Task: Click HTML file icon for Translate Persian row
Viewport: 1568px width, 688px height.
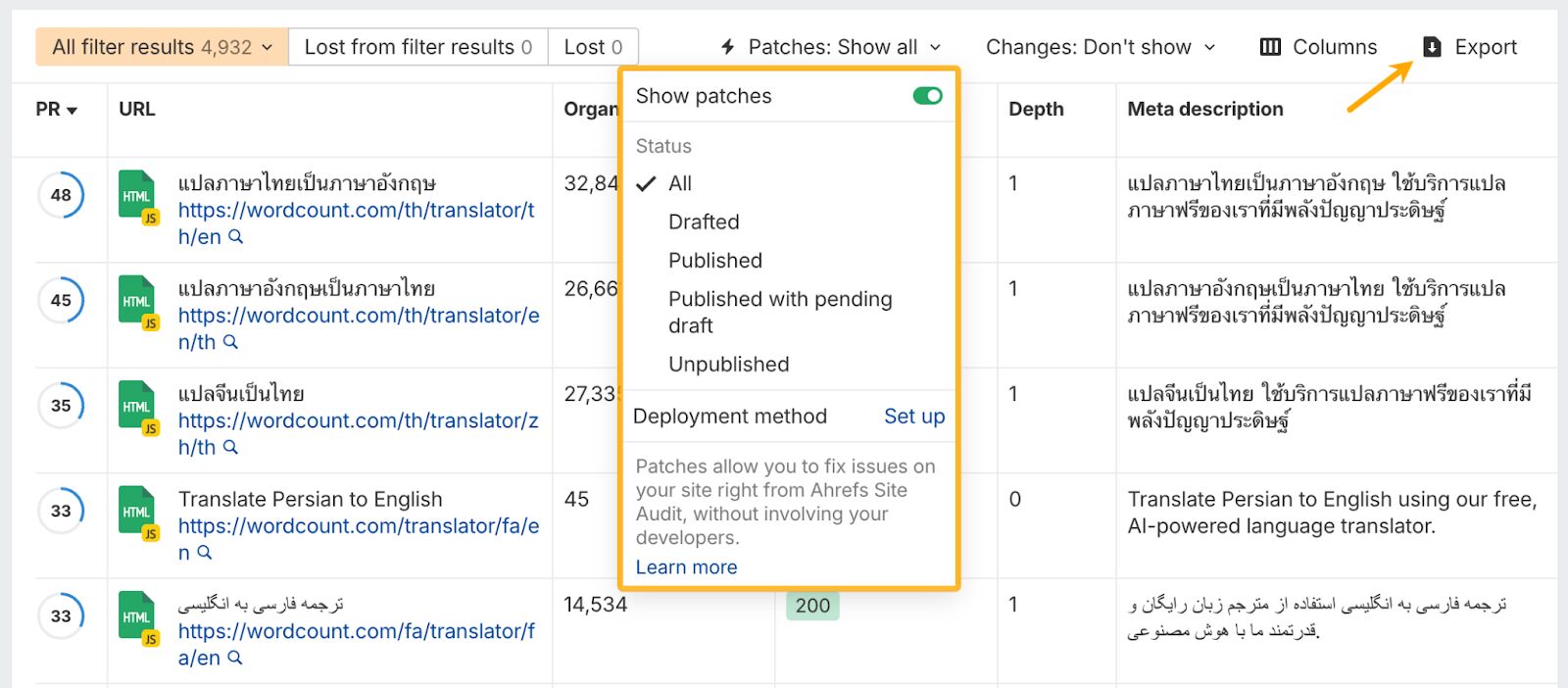Action: click(x=137, y=511)
